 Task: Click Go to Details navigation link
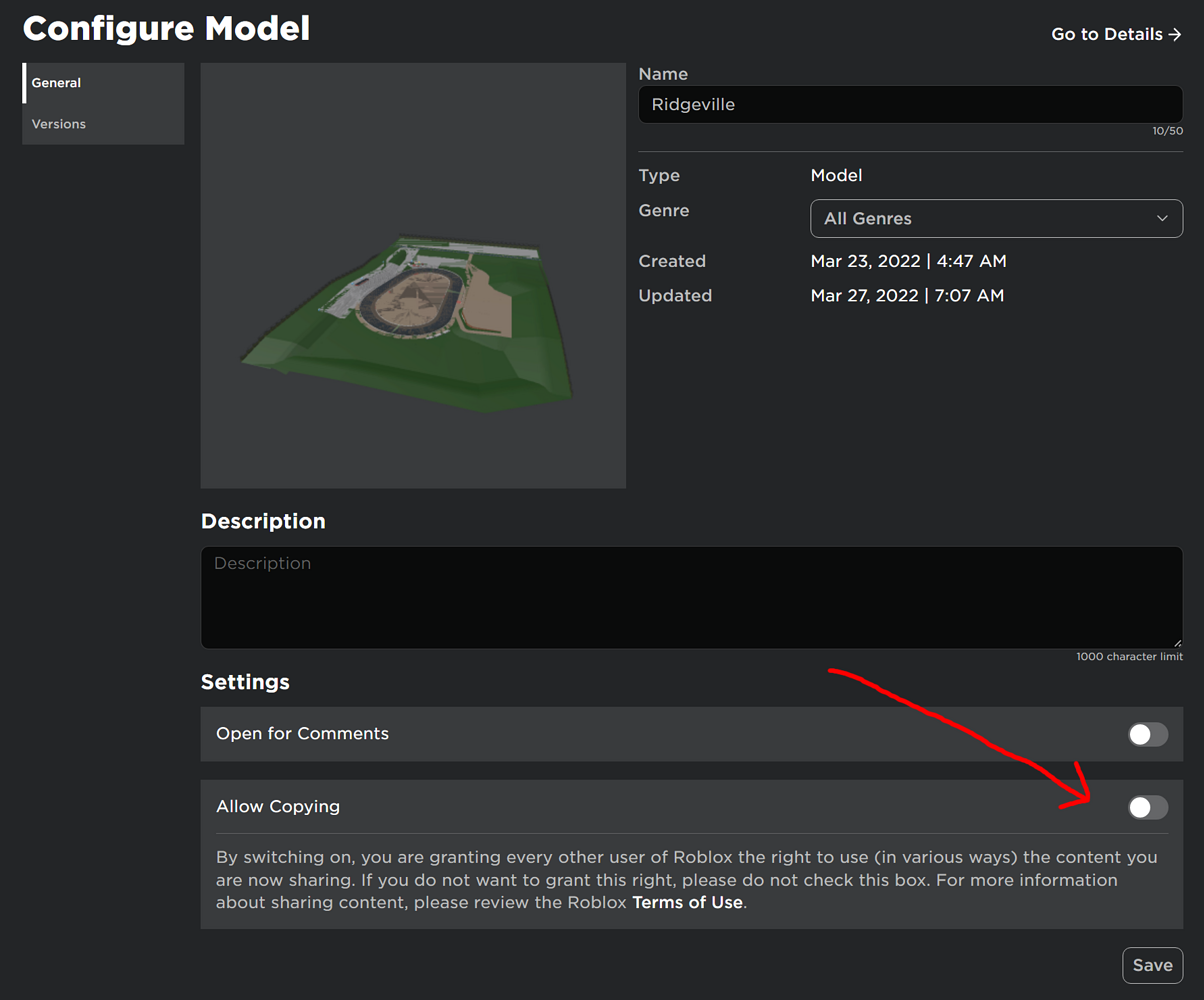tap(1108, 33)
